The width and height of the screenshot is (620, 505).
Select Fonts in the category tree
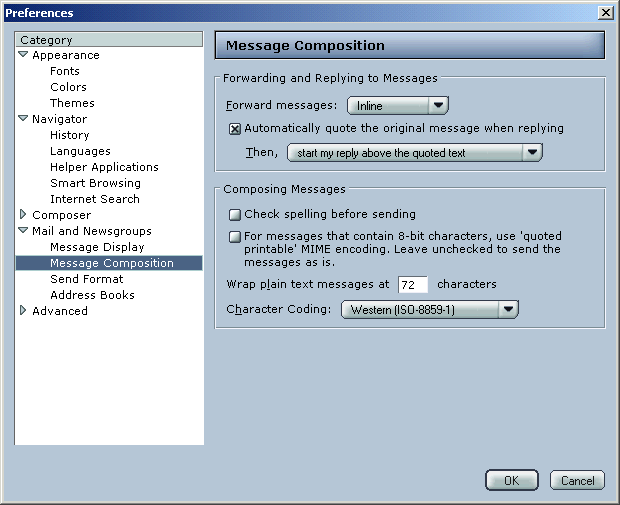pyautogui.click(x=65, y=71)
